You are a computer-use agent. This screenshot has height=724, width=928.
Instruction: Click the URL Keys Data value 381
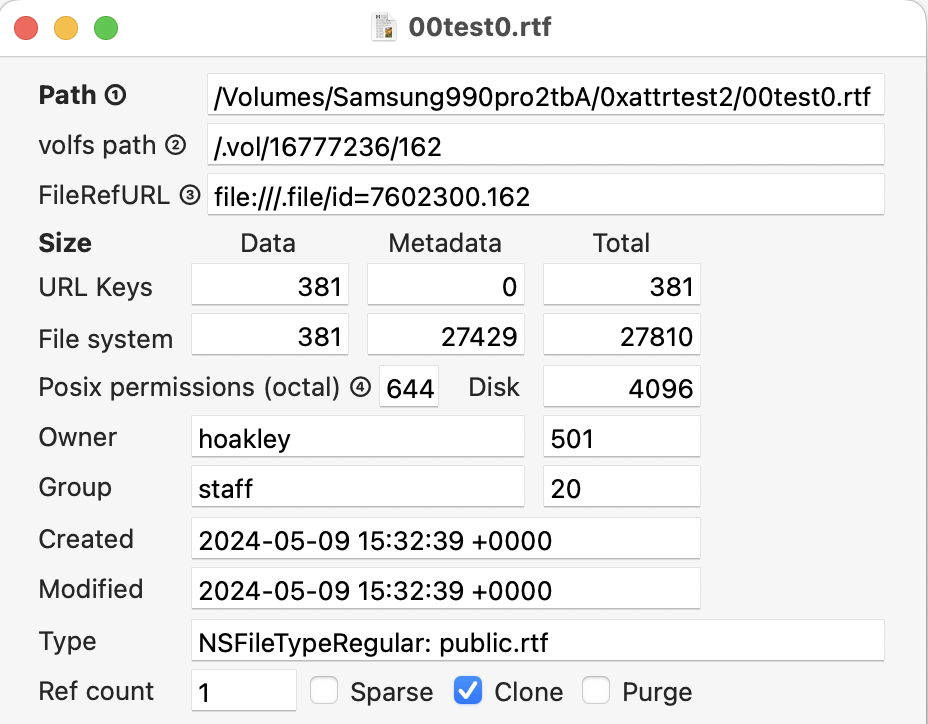(x=270, y=286)
